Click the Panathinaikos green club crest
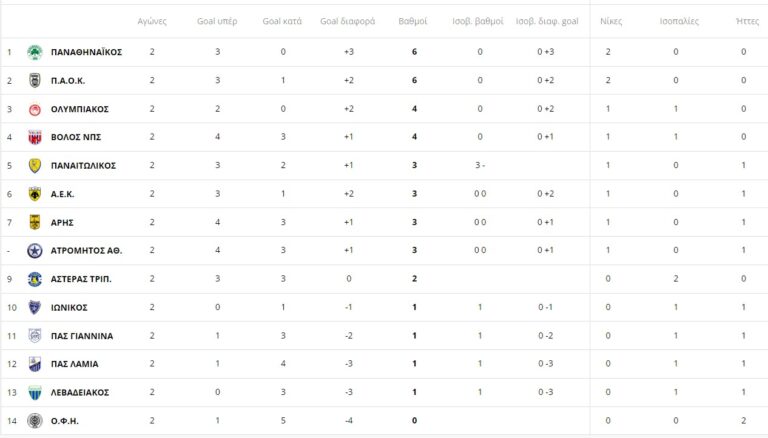This screenshot has width=768, height=438. click(x=34, y=52)
